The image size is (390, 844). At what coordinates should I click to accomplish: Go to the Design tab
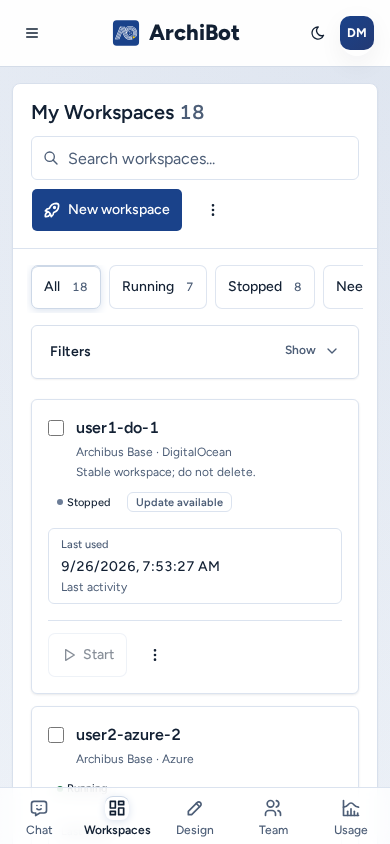pos(195,817)
